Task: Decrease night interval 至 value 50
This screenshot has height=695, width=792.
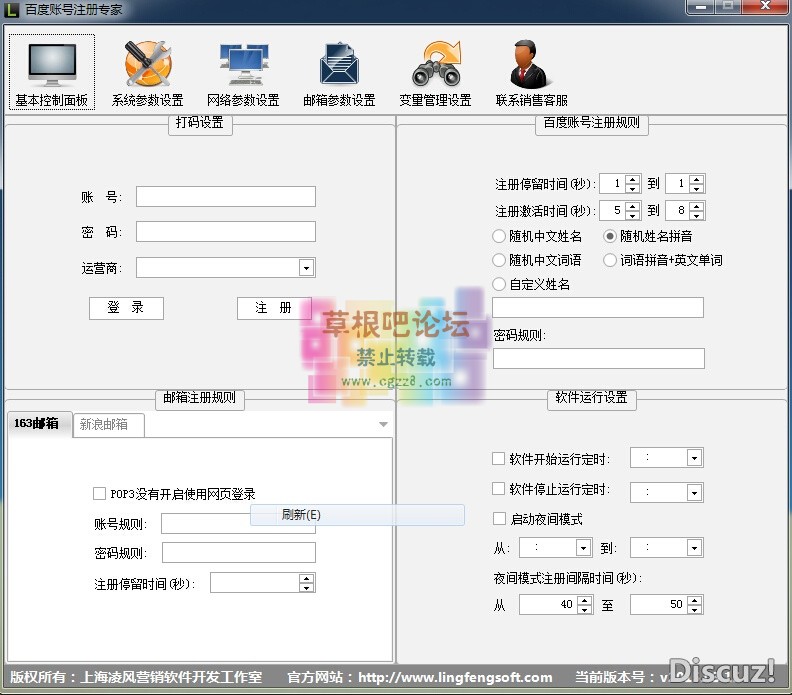Action: click(695, 609)
